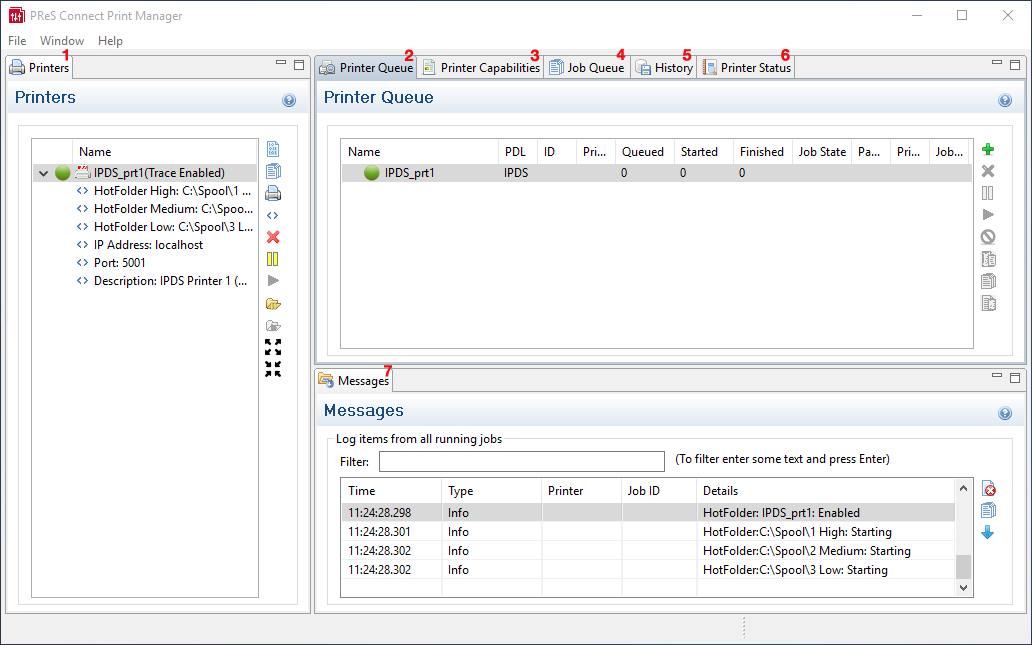Open the Window menu

[x=62, y=41]
